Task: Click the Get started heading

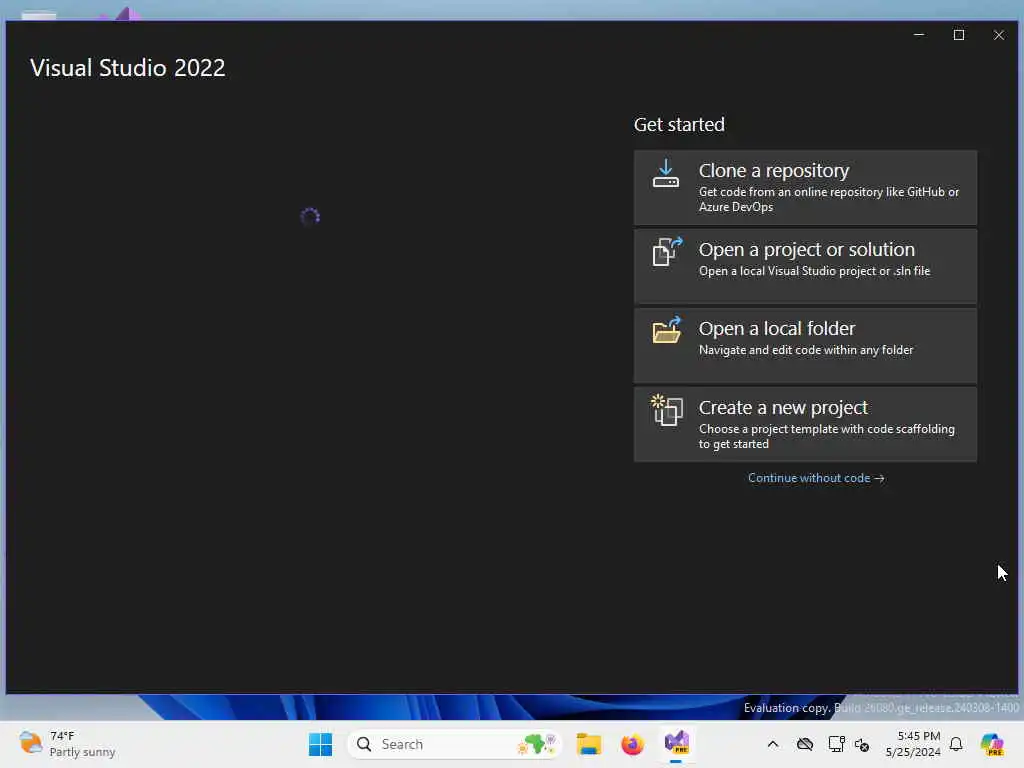Action: click(679, 124)
